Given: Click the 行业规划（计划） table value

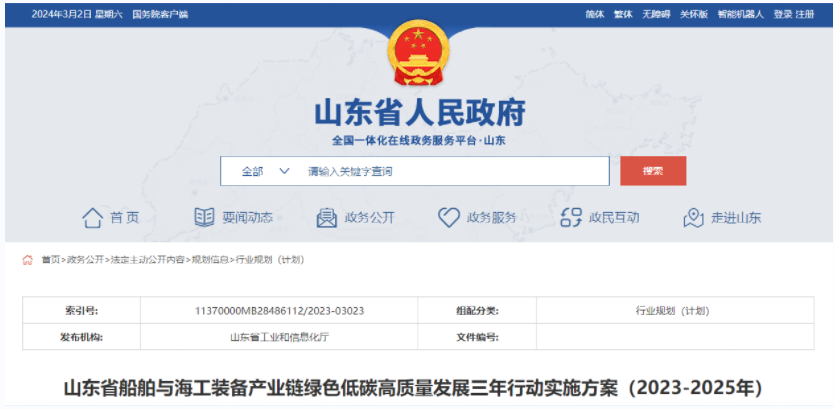Looking at the screenshot, I should (x=672, y=311).
